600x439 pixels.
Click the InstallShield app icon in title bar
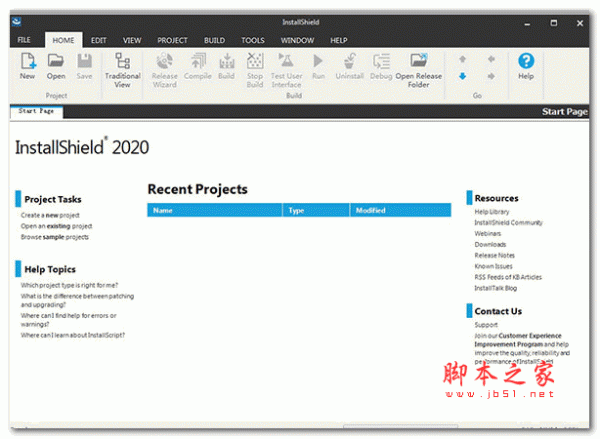tap(16, 22)
